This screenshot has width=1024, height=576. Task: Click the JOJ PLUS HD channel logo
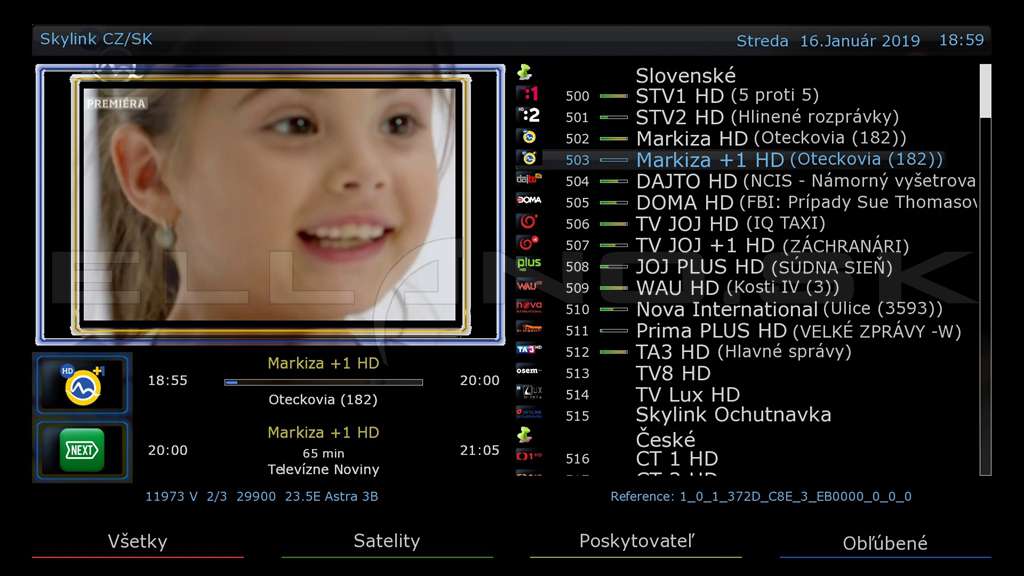528,264
